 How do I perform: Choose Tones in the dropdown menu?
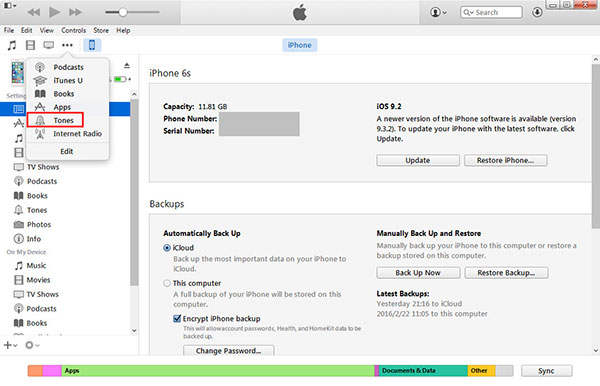[55, 120]
